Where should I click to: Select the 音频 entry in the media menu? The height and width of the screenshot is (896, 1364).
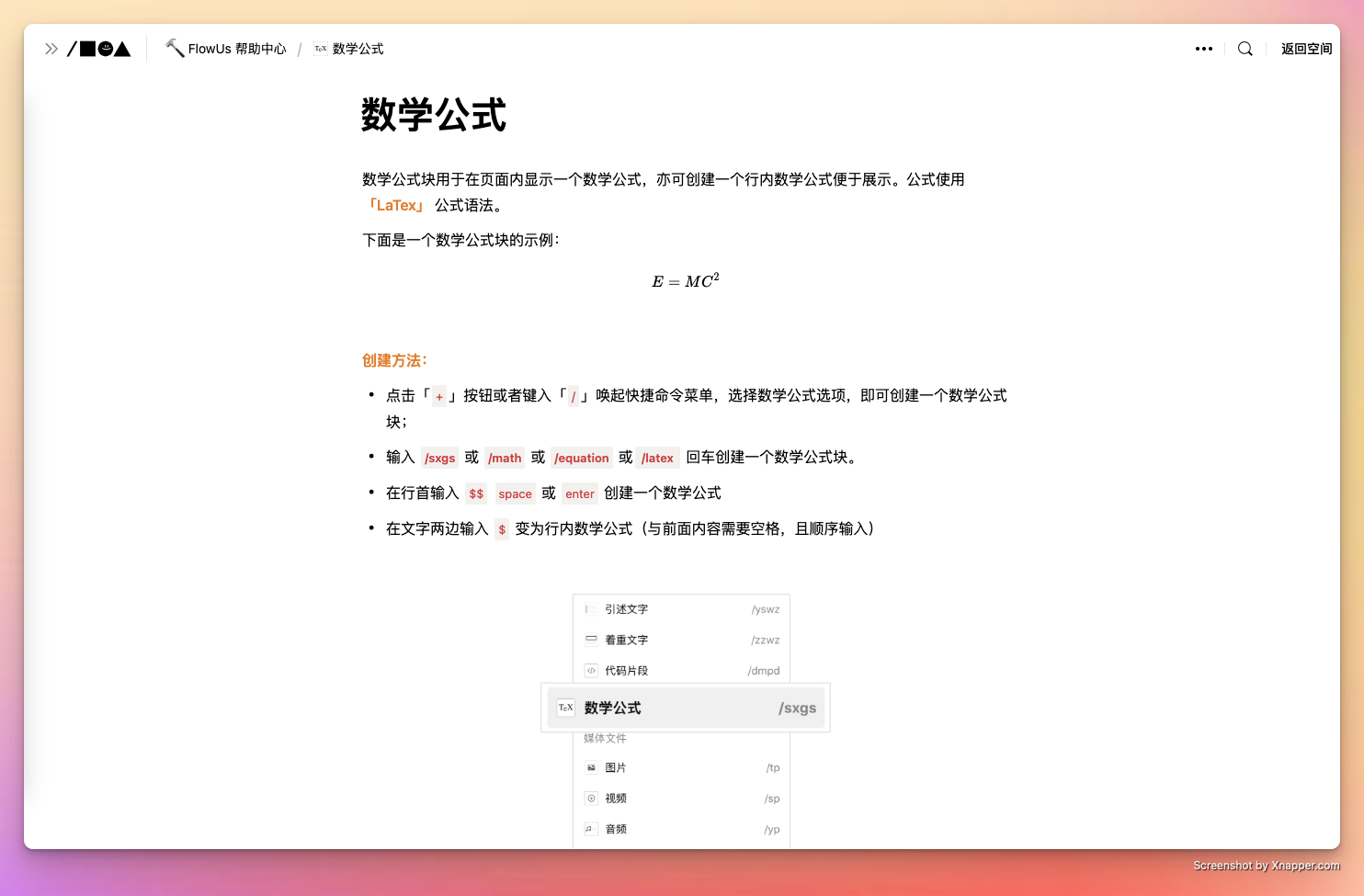616,828
